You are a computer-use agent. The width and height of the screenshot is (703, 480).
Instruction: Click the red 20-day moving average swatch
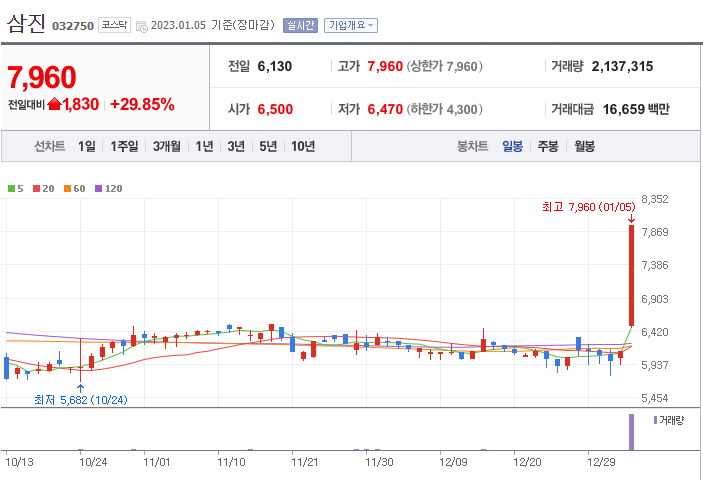click(37, 189)
